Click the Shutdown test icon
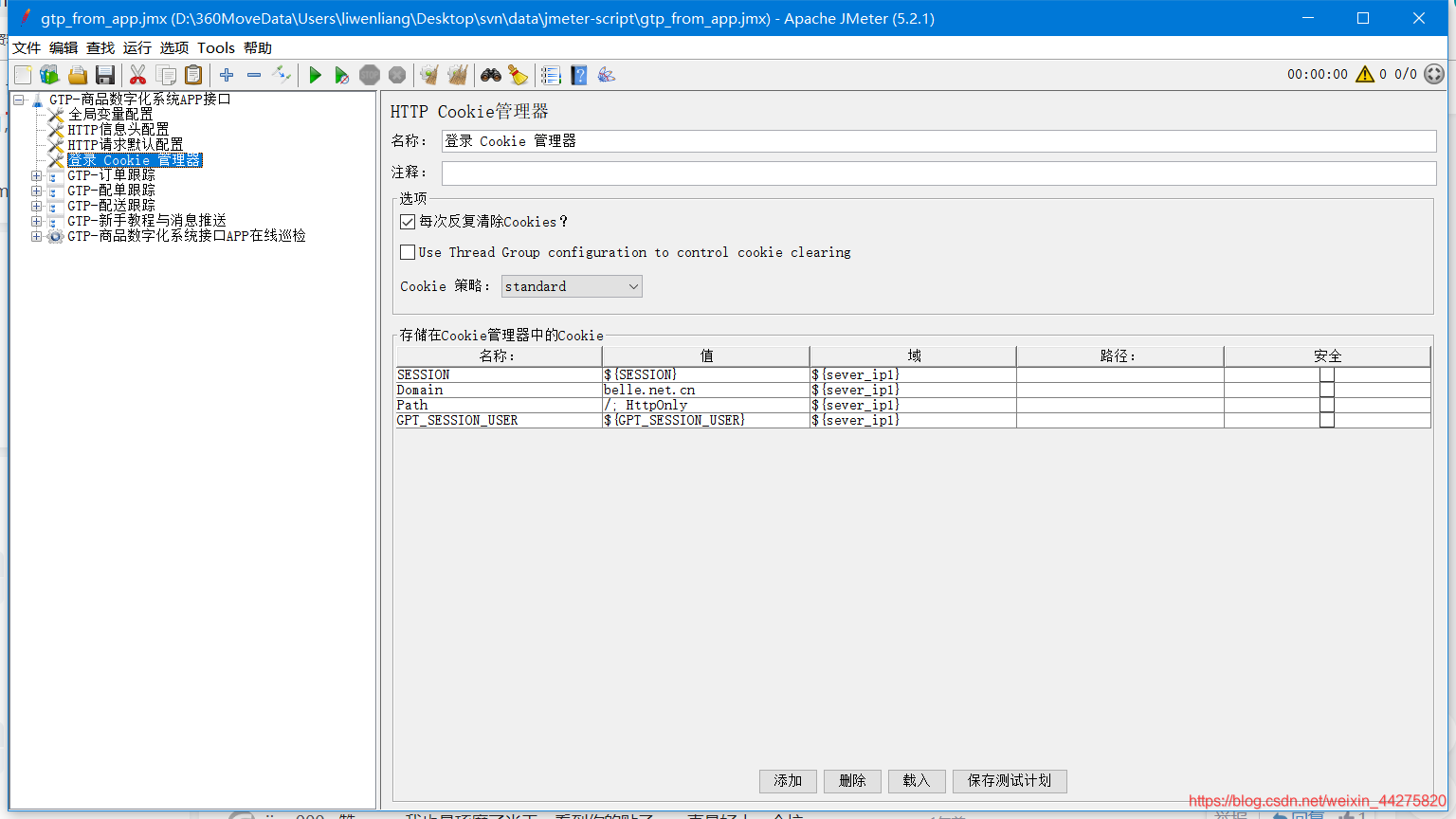 [397, 75]
